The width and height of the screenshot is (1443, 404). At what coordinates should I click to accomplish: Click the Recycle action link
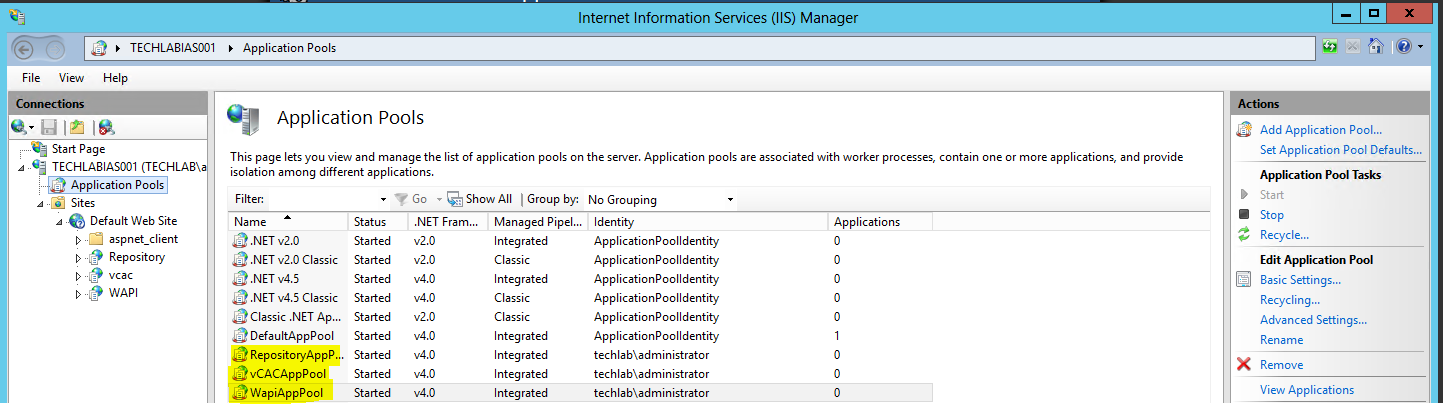tap(1284, 234)
